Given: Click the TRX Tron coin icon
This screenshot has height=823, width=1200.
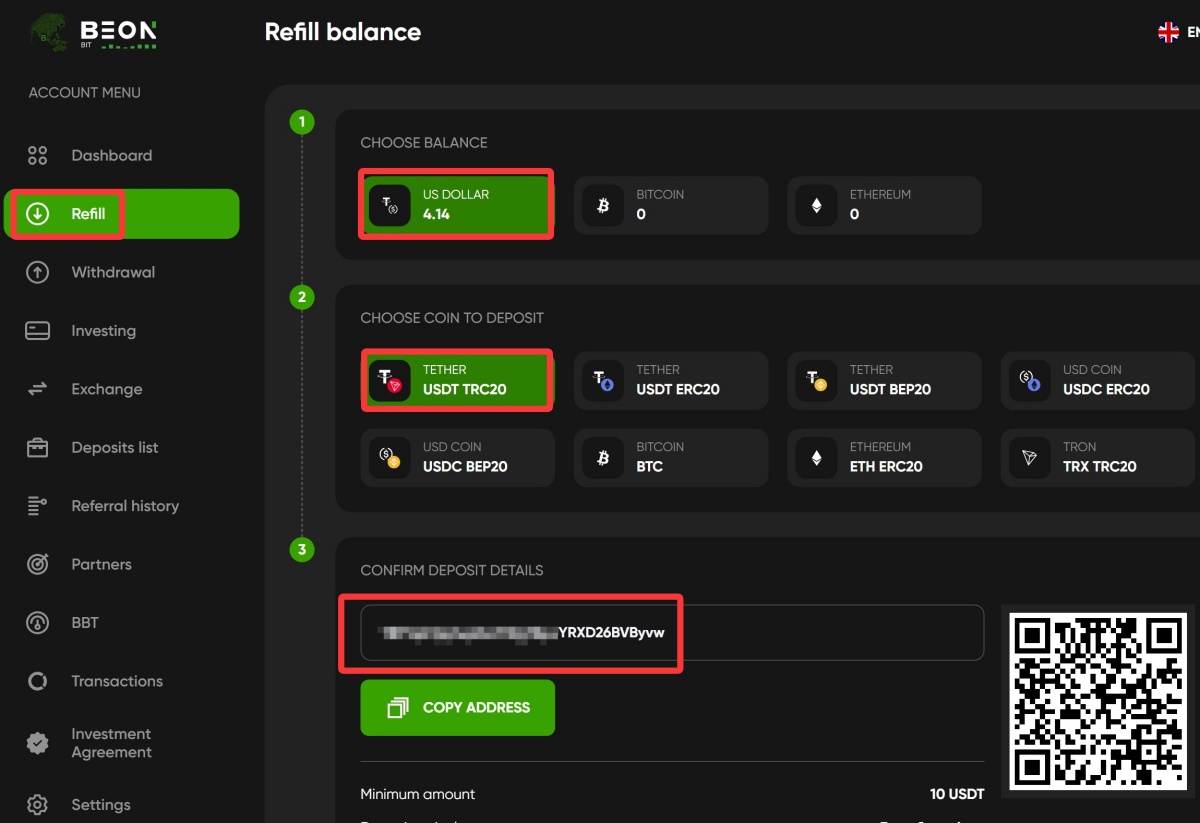Looking at the screenshot, I should tap(1030, 458).
